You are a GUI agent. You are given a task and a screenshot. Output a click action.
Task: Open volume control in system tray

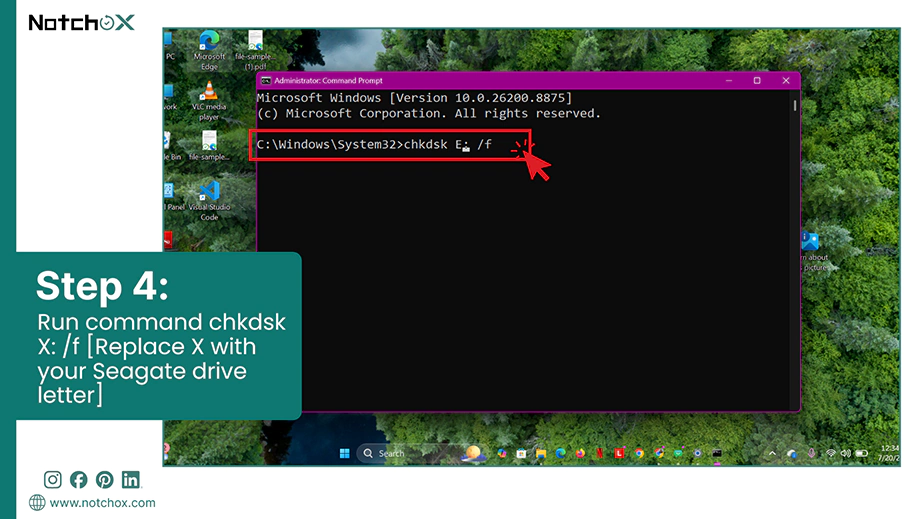tap(846, 453)
